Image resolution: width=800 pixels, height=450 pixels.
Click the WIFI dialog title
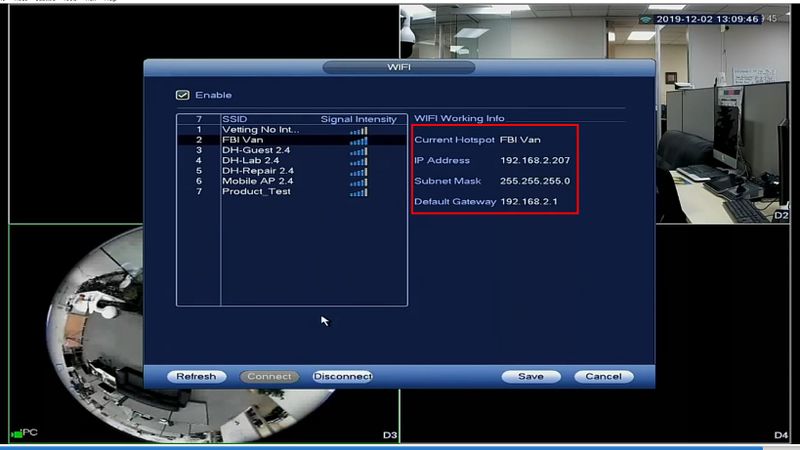399,67
